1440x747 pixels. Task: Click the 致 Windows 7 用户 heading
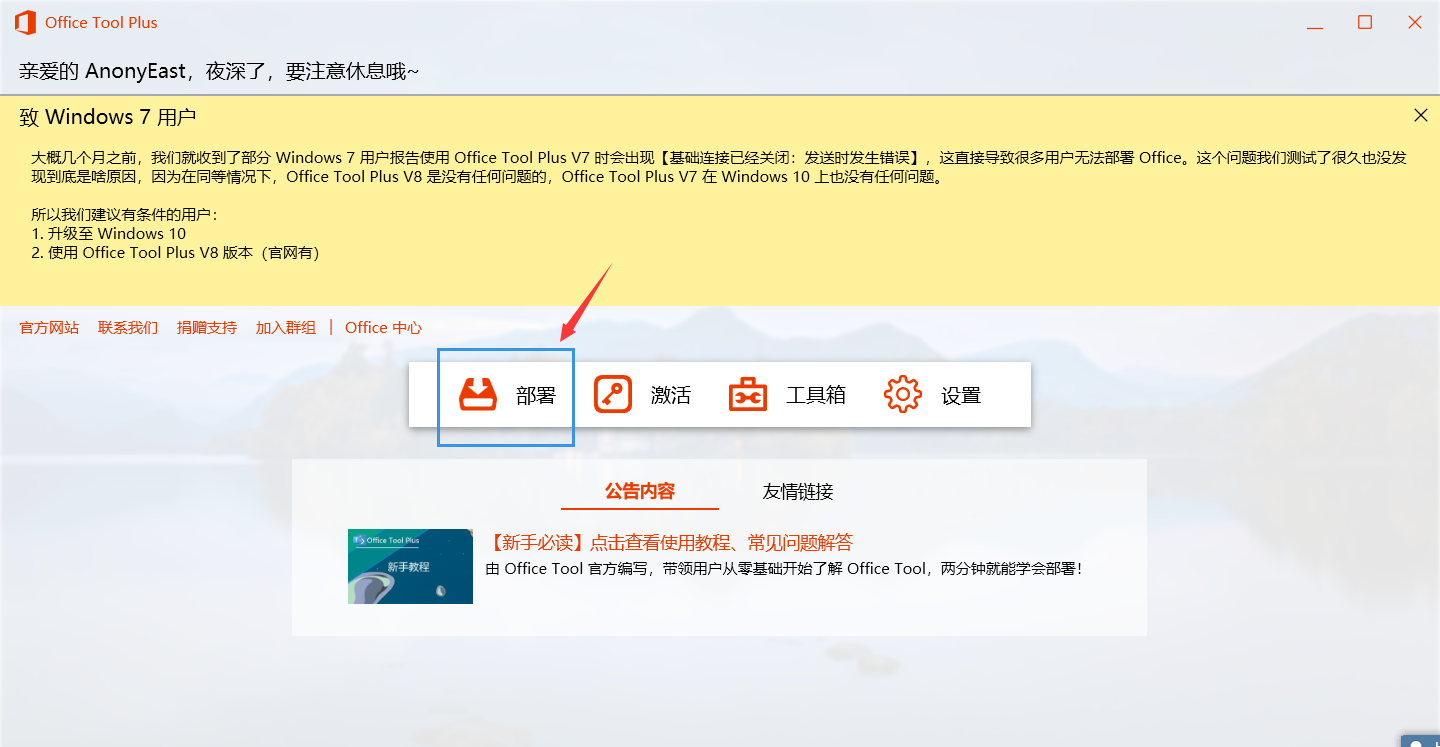pos(108,117)
